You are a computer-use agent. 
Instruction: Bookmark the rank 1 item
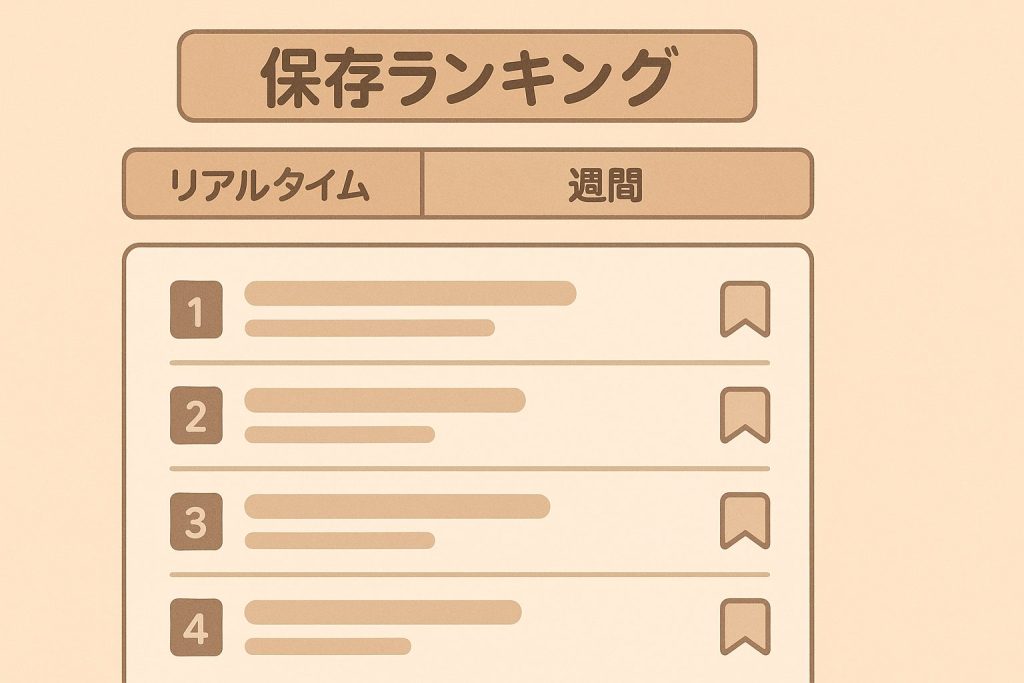coord(745,308)
